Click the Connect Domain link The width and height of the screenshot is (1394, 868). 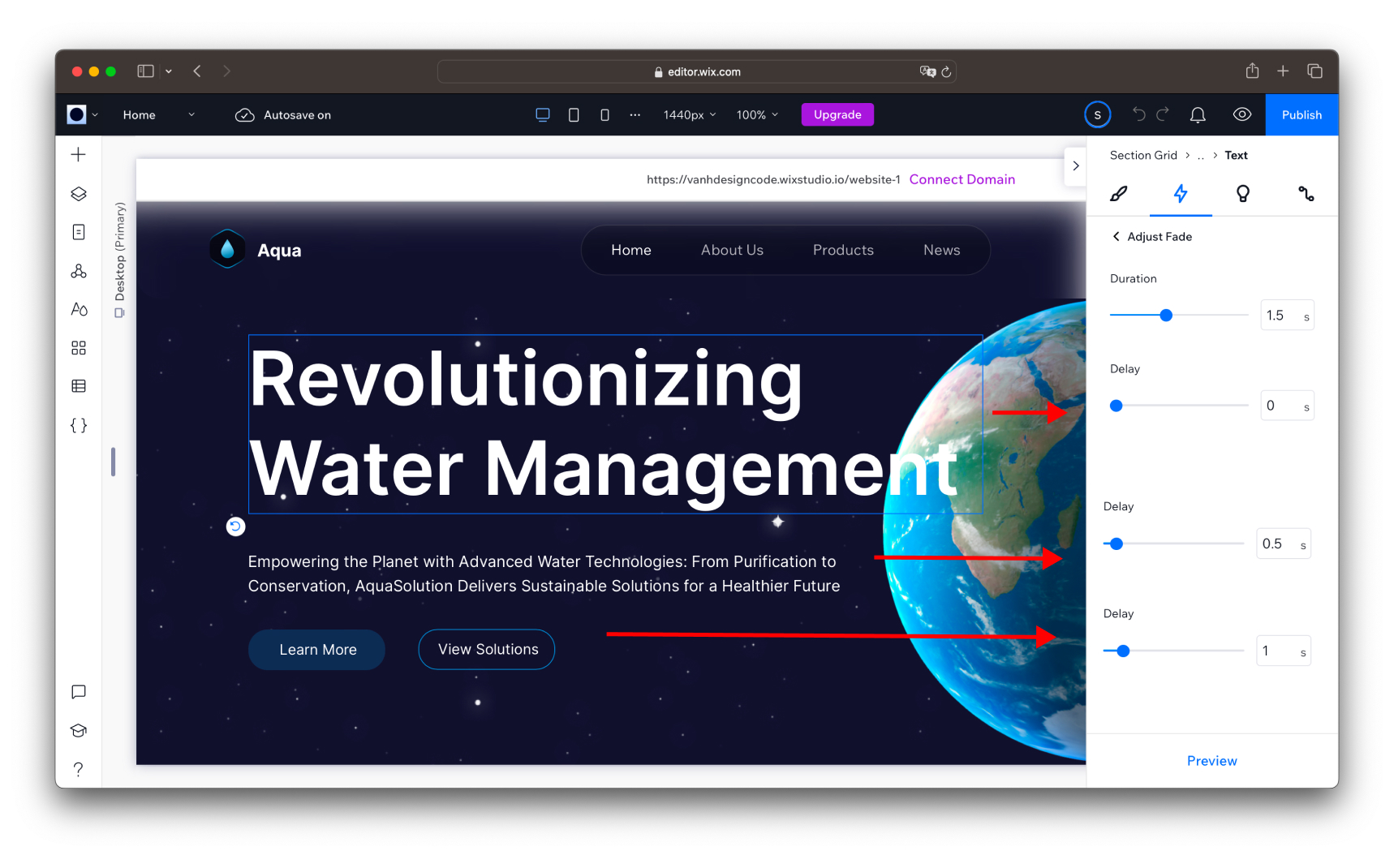(x=962, y=179)
